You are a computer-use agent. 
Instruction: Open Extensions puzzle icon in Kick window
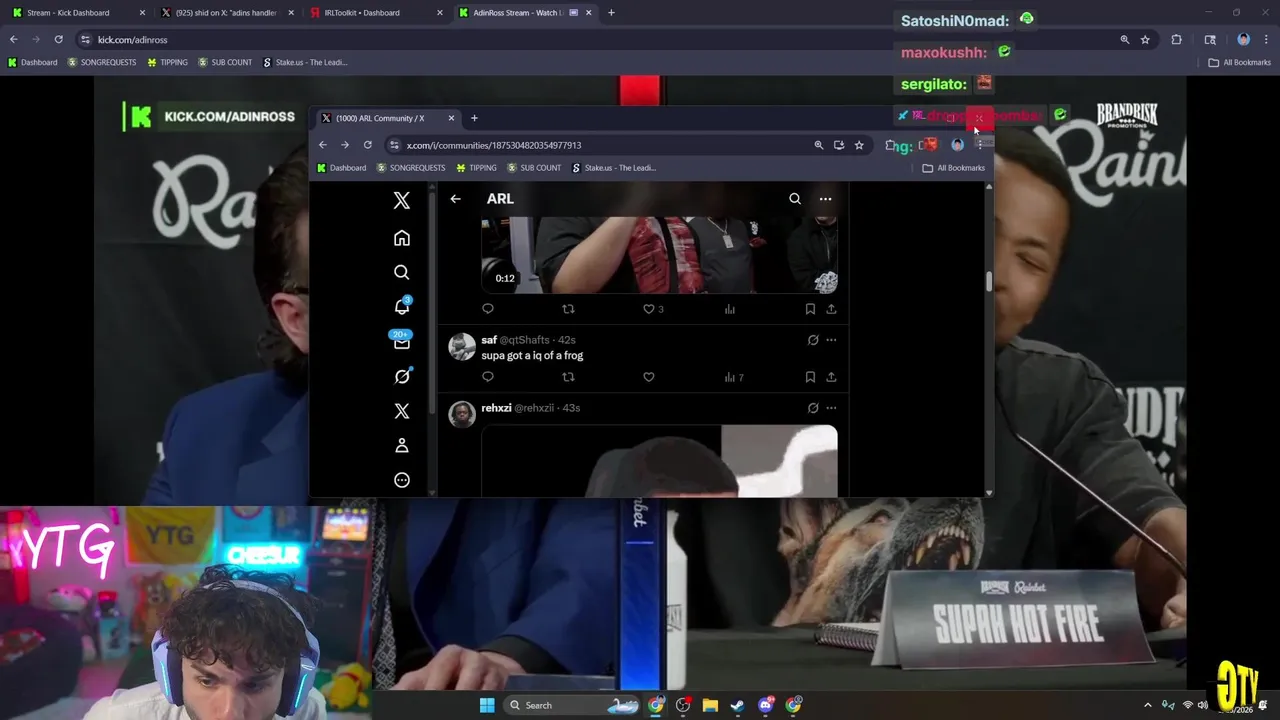(x=1177, y=40)
